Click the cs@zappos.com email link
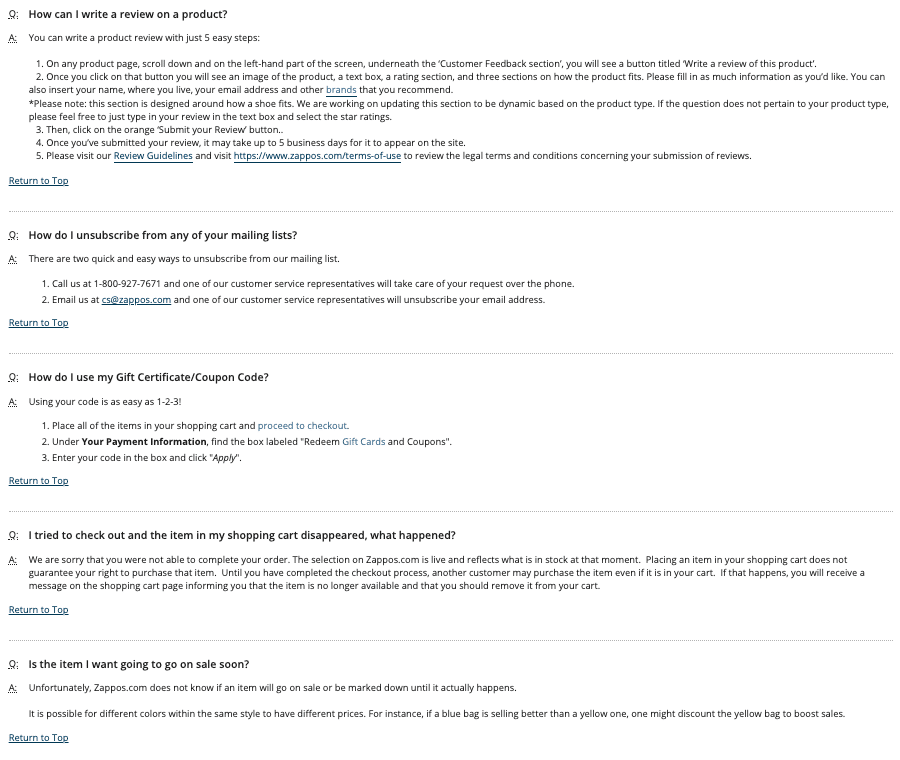The width and height of the screenshot is (900, 760). click(136, 300)
